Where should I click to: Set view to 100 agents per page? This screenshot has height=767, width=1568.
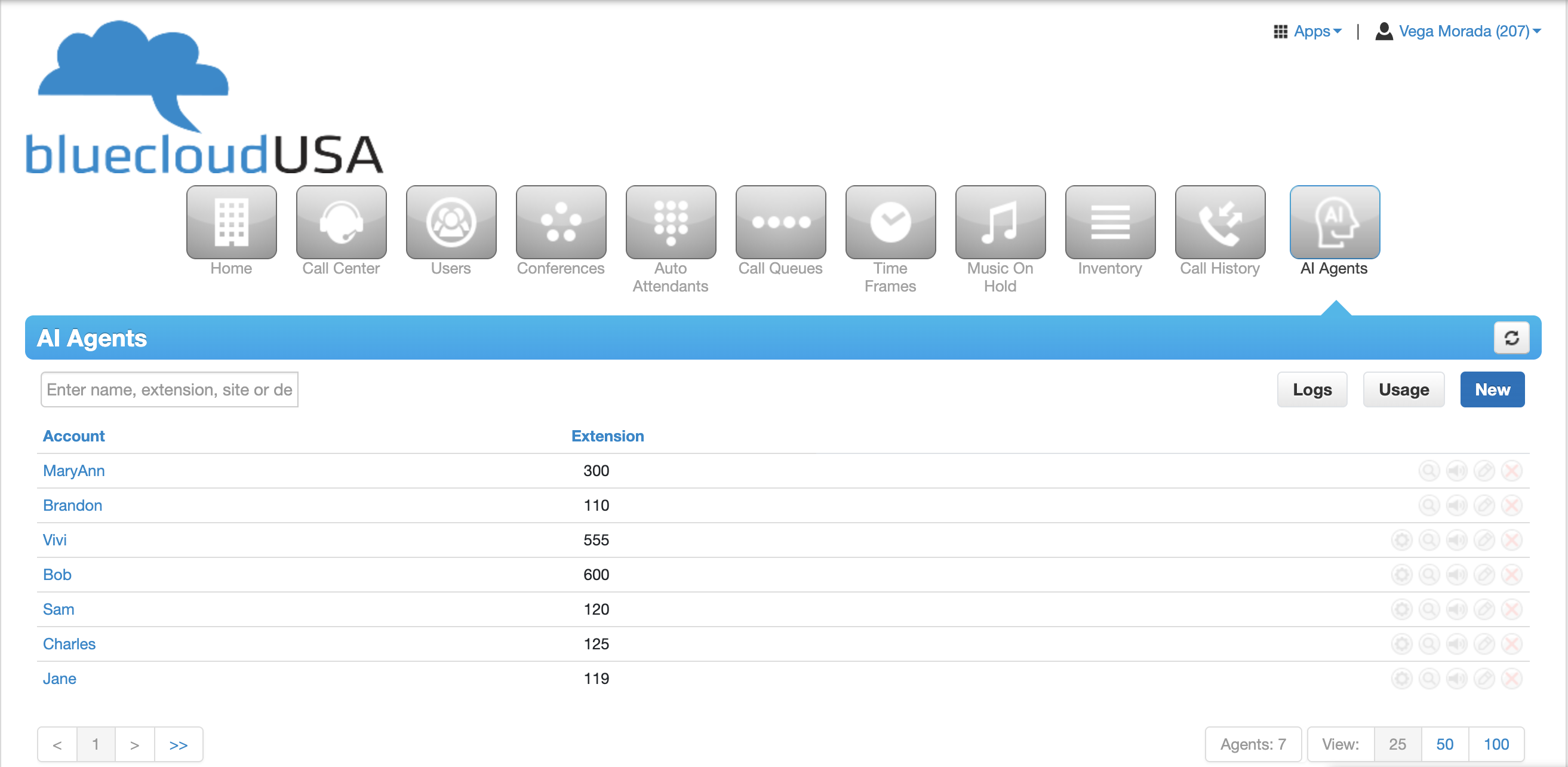[1496, 744]
